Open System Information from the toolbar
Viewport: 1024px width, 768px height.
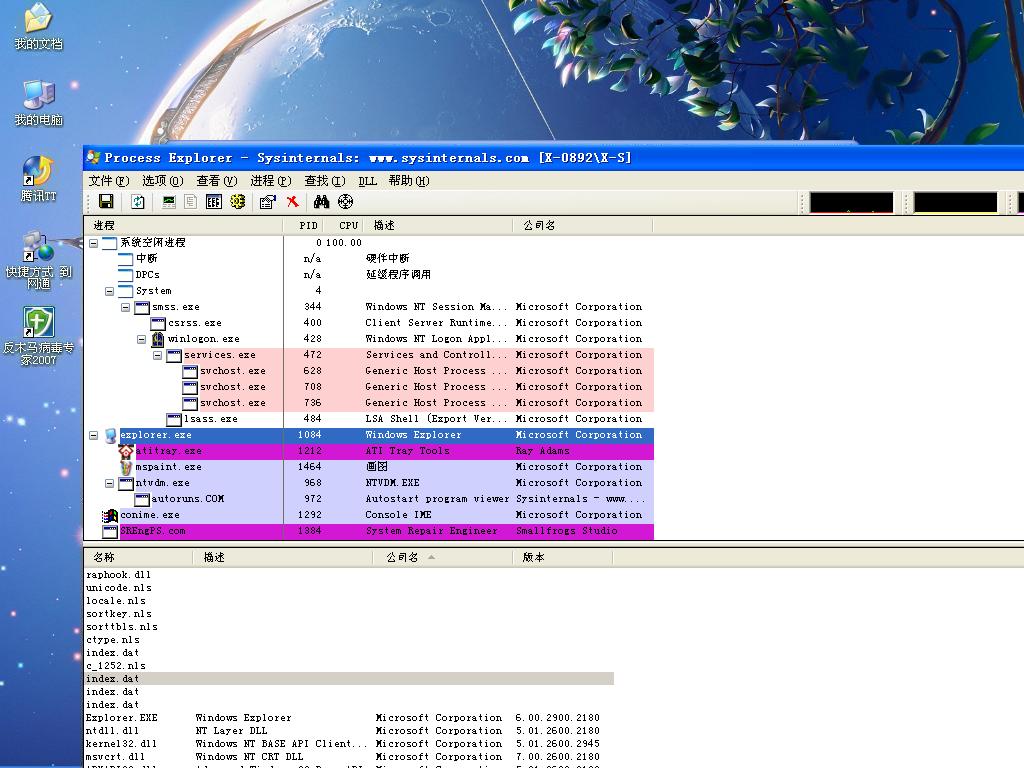[169, 202]
